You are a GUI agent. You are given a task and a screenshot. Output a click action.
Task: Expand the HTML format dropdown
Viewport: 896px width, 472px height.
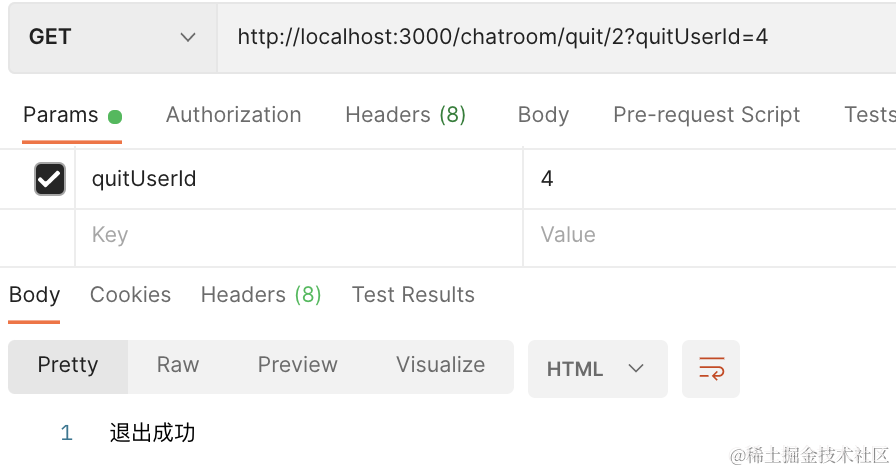pyautogui.click(x=597, y=369)
